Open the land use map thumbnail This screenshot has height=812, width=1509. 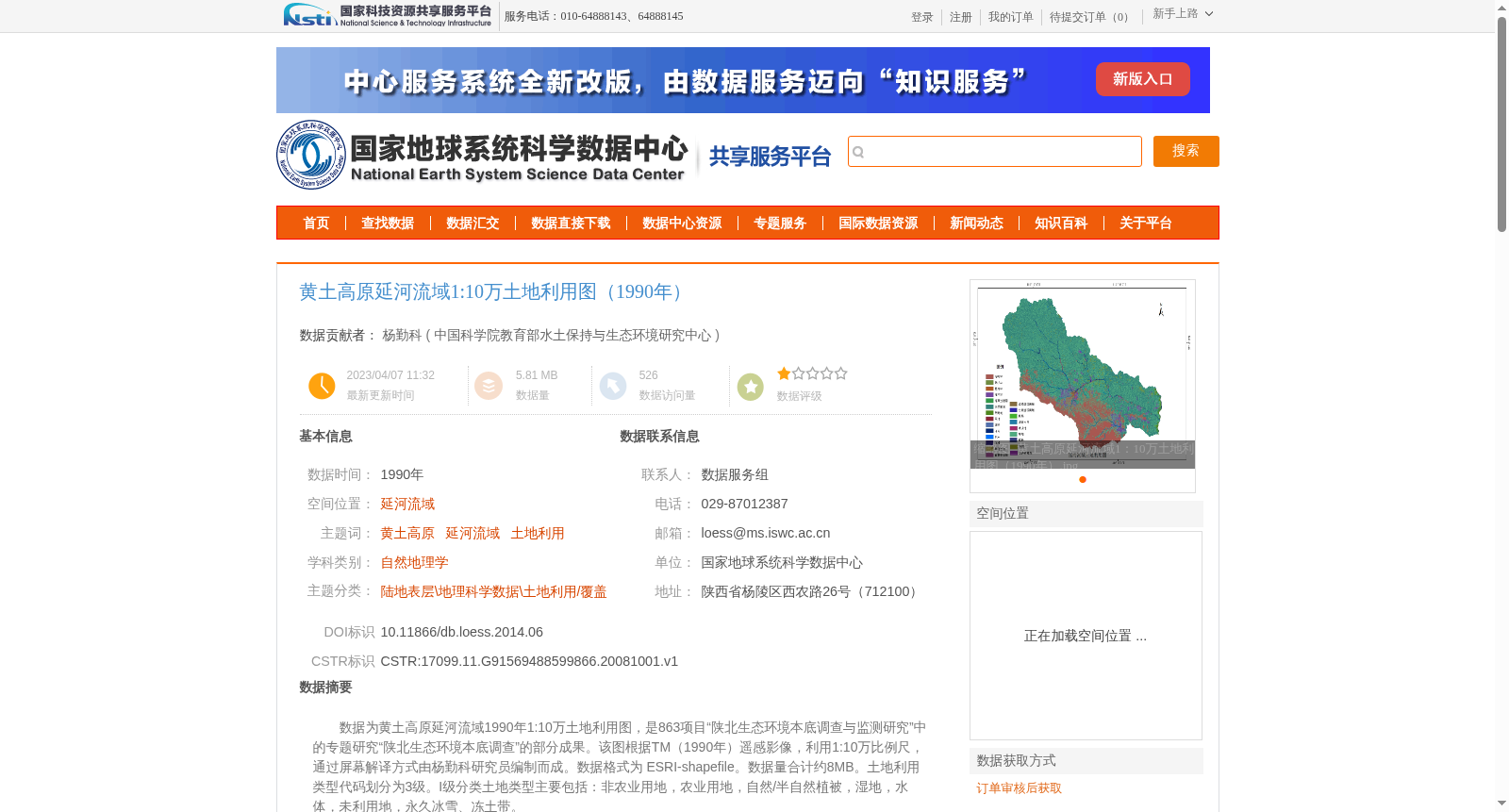click(1083, 374)
